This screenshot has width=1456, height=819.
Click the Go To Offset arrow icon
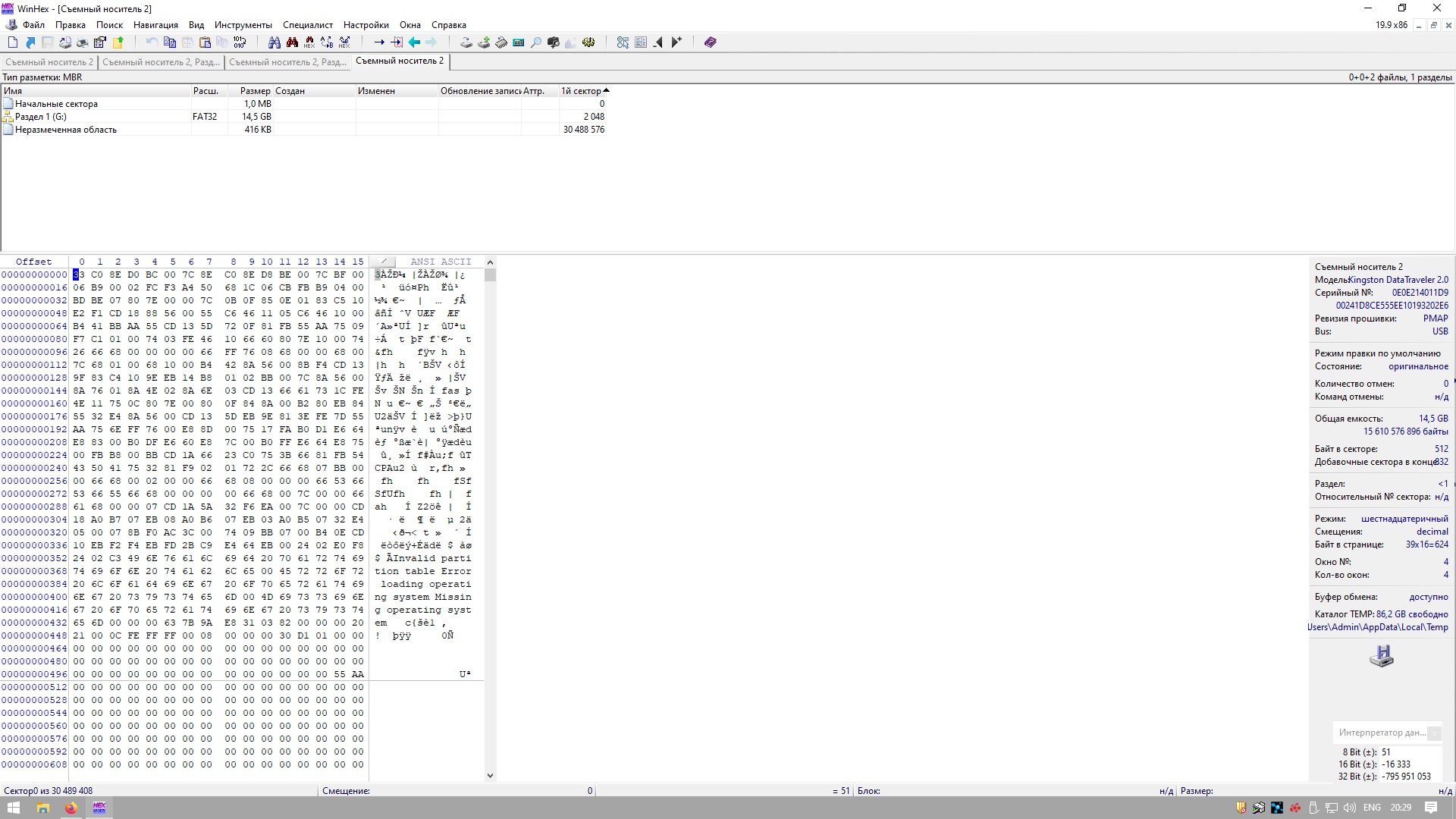[x=379, y=42]
